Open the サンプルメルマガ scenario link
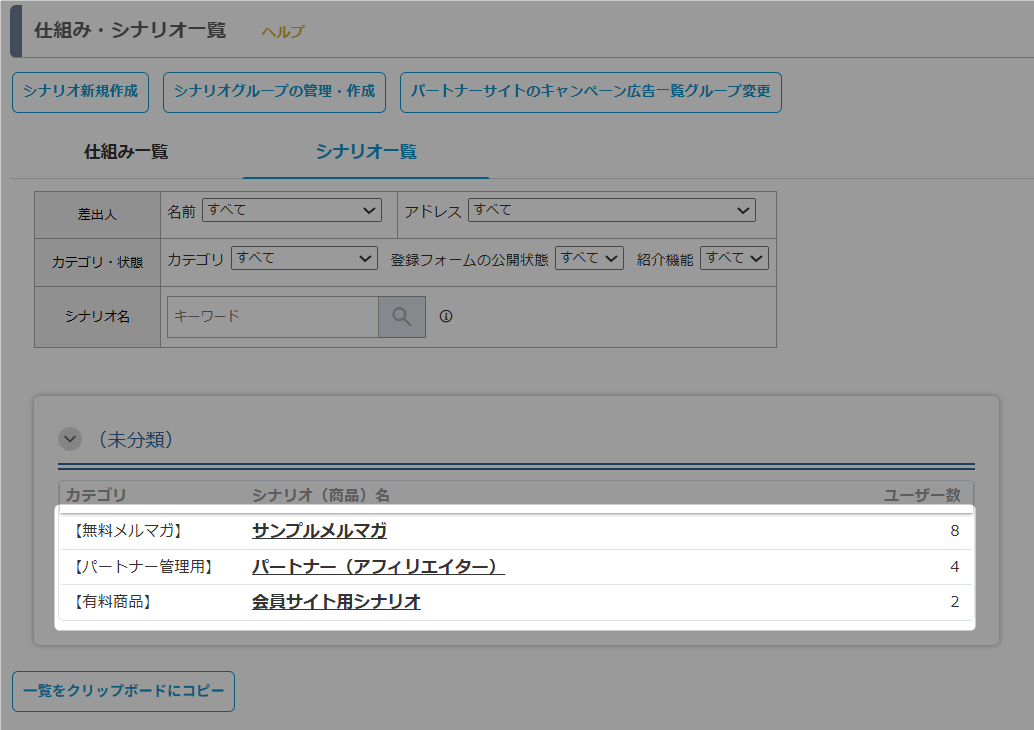Screen dimensions: 1034x730 (x=319, y=531)
